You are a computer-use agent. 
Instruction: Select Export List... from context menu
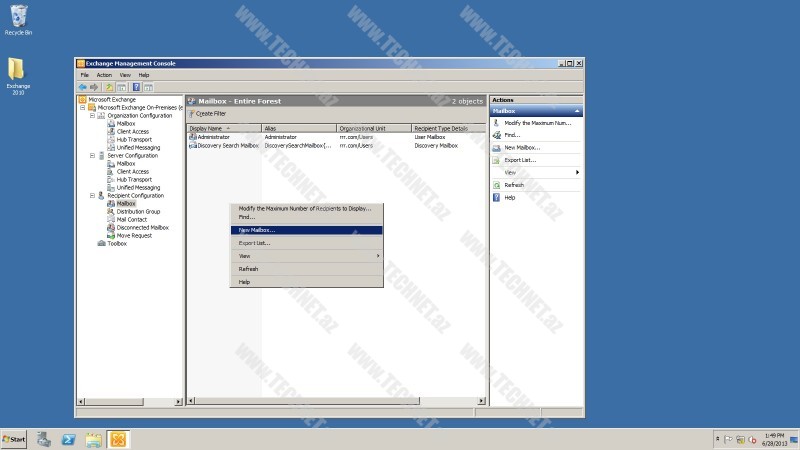[x=254, y=243]
